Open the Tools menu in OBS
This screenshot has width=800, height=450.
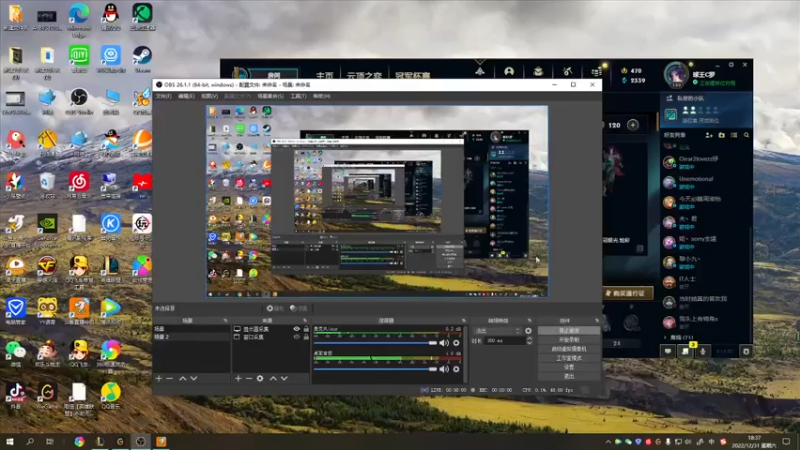pos(298,97)
